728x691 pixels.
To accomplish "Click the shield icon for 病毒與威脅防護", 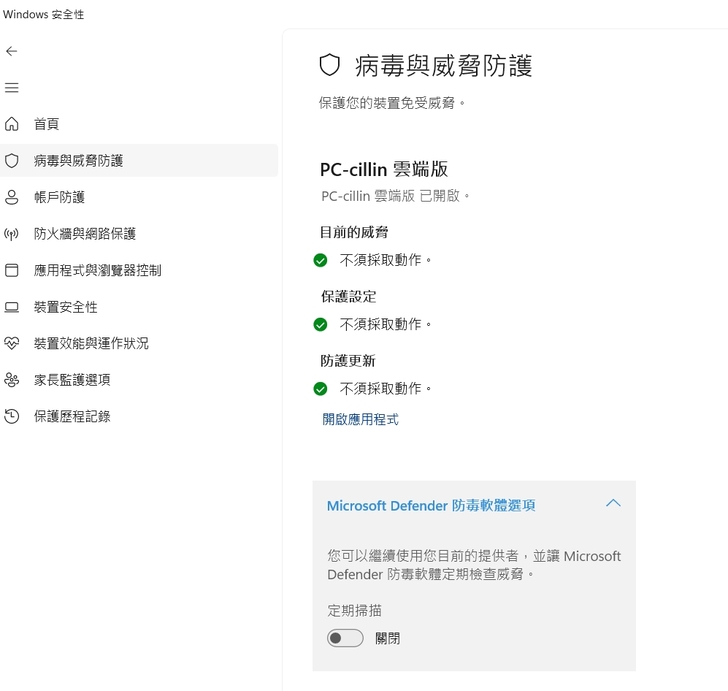I will (x=12, y=161).
